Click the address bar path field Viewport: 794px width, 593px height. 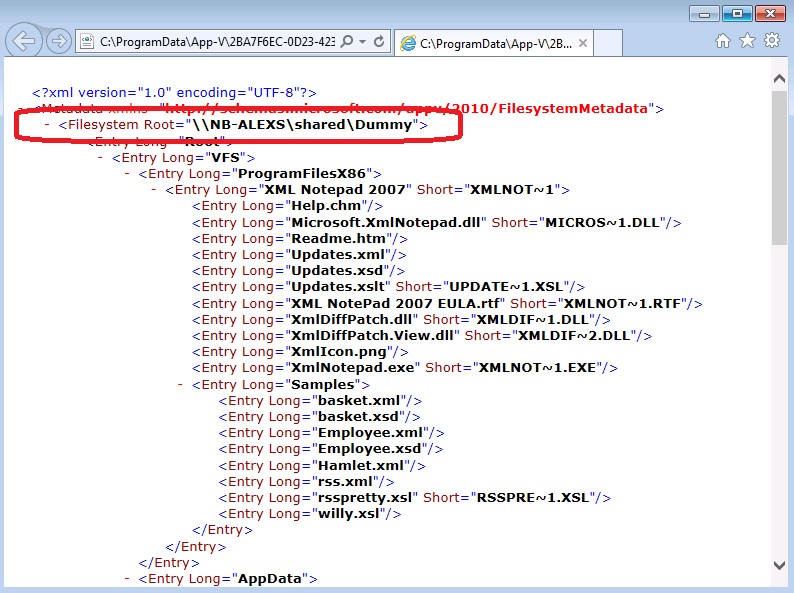tap(217, 42)
